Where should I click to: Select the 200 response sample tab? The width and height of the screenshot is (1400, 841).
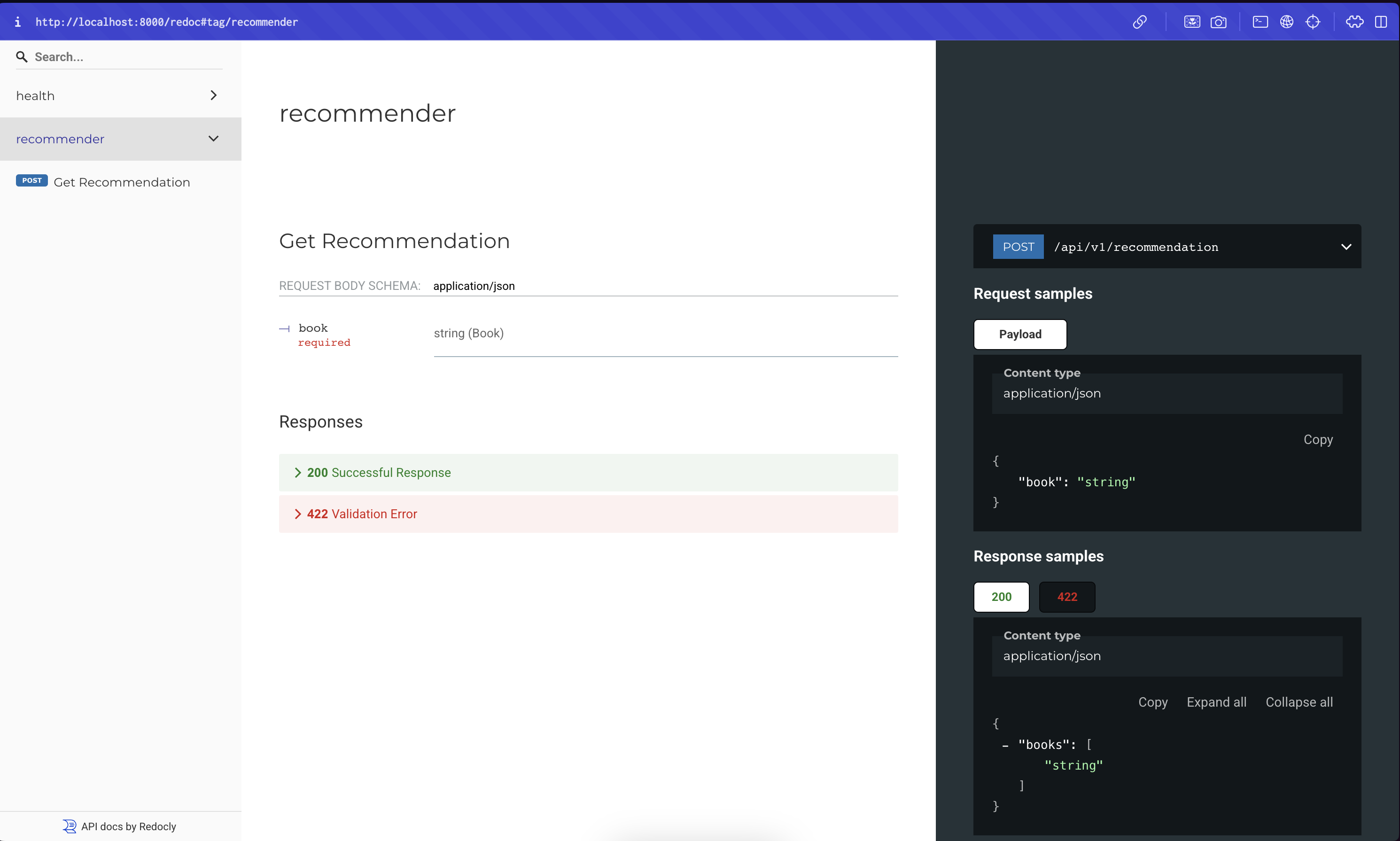point(1001,597)
